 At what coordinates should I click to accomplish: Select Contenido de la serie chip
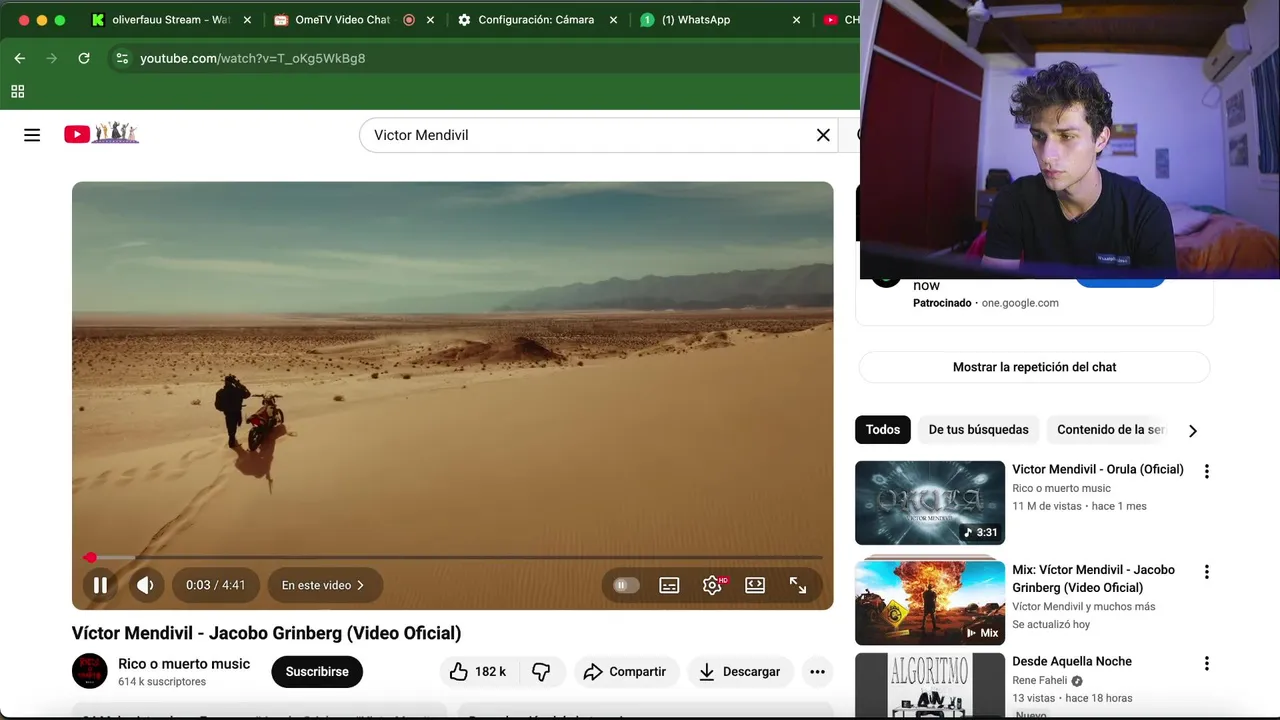point(1110,430)
